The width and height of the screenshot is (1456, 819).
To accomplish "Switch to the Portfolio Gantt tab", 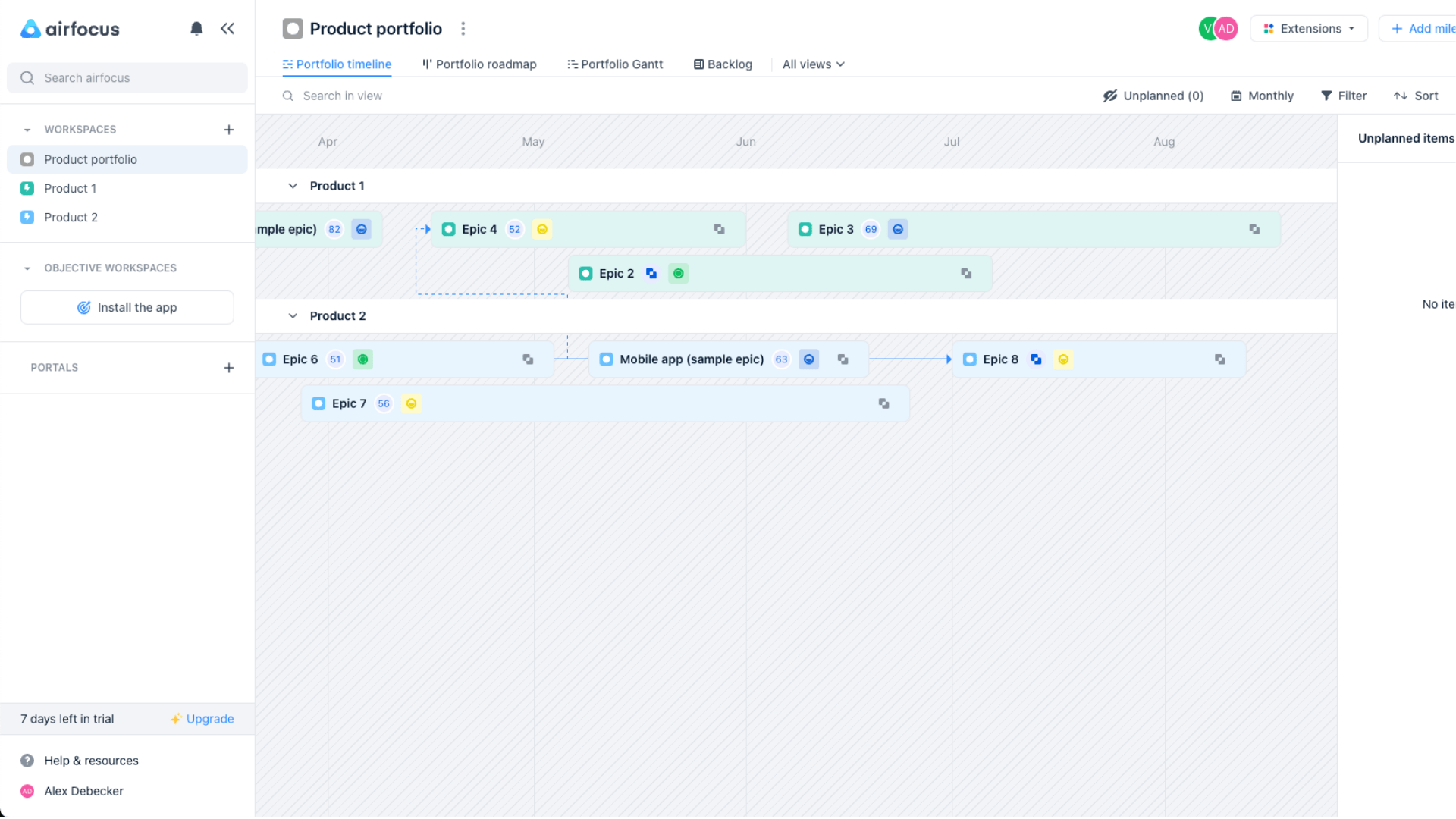I will [x=615, y=64].
